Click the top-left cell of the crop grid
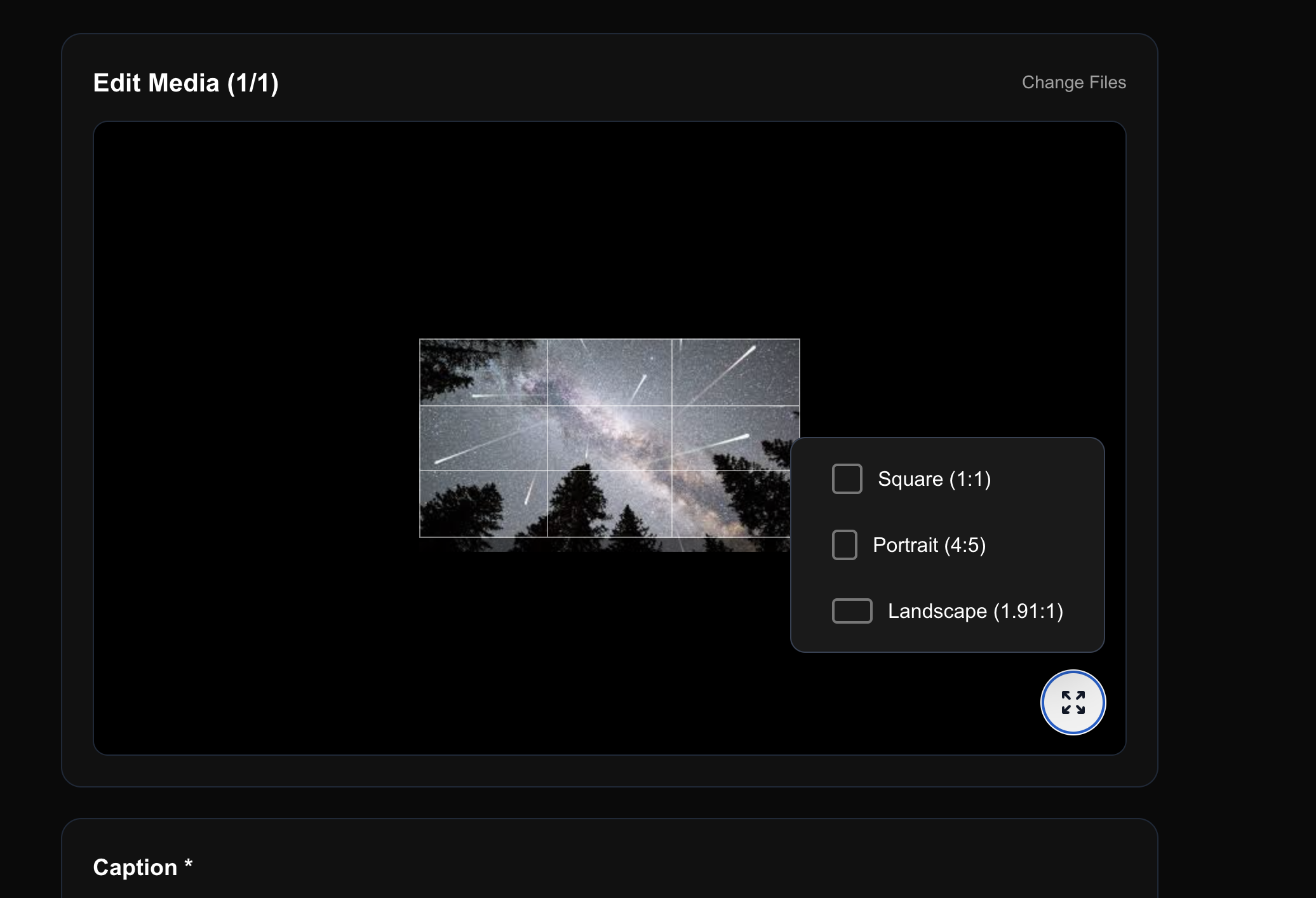This screenshot has height=898, width=1316. [483, 372]
